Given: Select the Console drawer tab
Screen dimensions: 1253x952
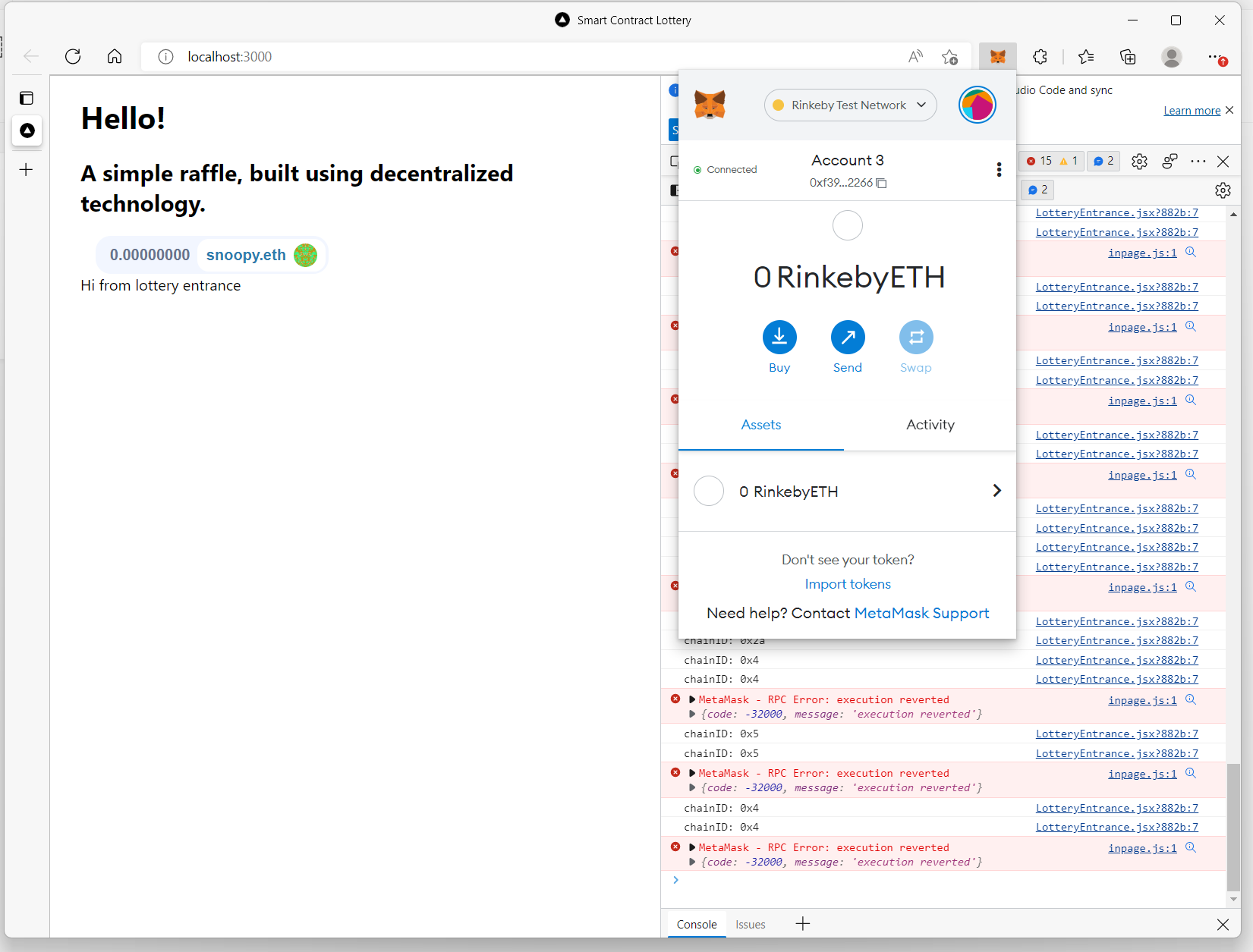Looking at the screenshot, I should [x=697, y=925].
